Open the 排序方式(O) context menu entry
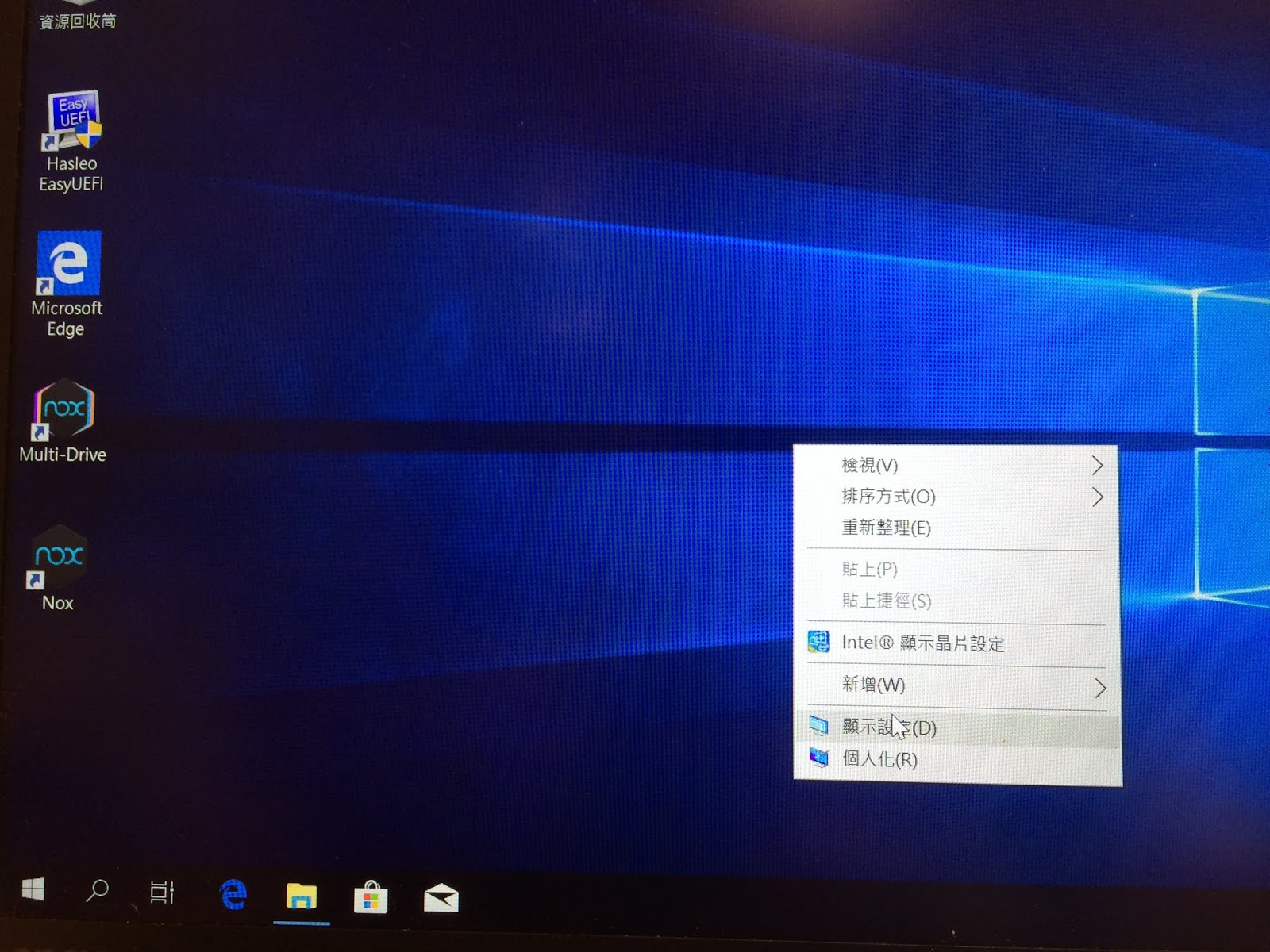The image size is (1270, 952). tap(956, 497)
